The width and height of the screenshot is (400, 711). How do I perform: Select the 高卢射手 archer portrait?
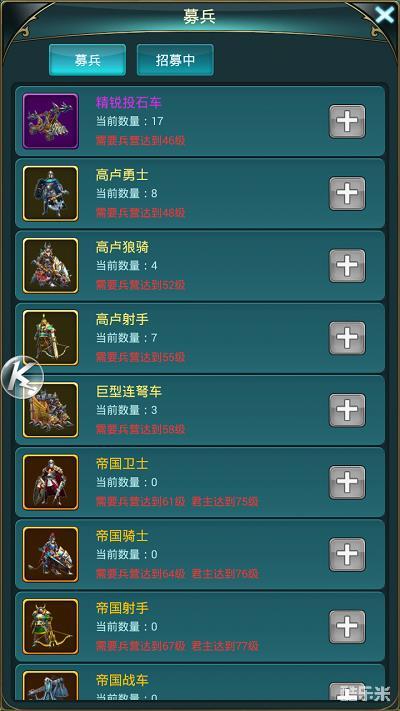[x=50, y=338]
